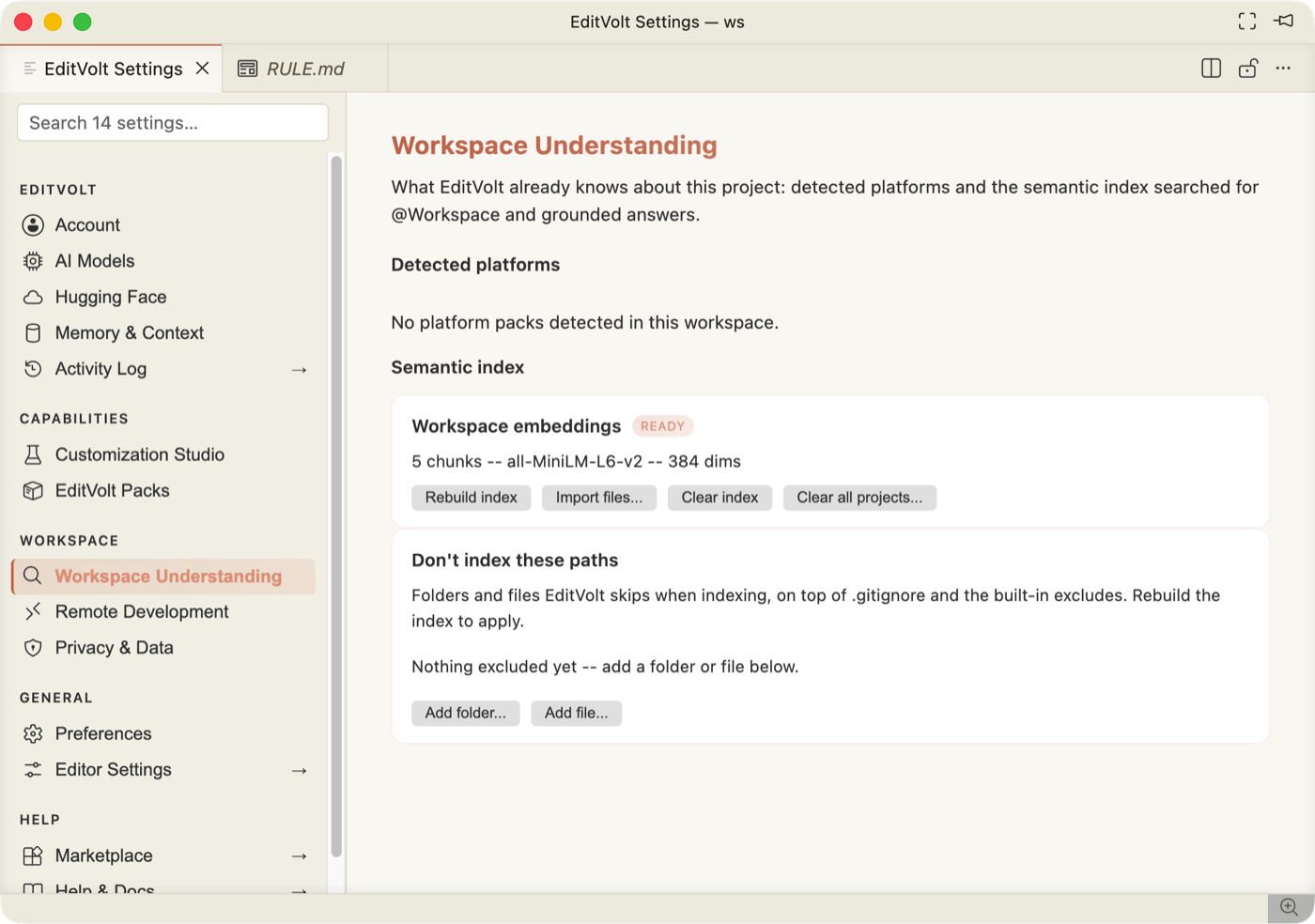Viewport: 1315px width, 924px height.
Task: Click the 'Workspace Understanding' page title
Action: 554,146
